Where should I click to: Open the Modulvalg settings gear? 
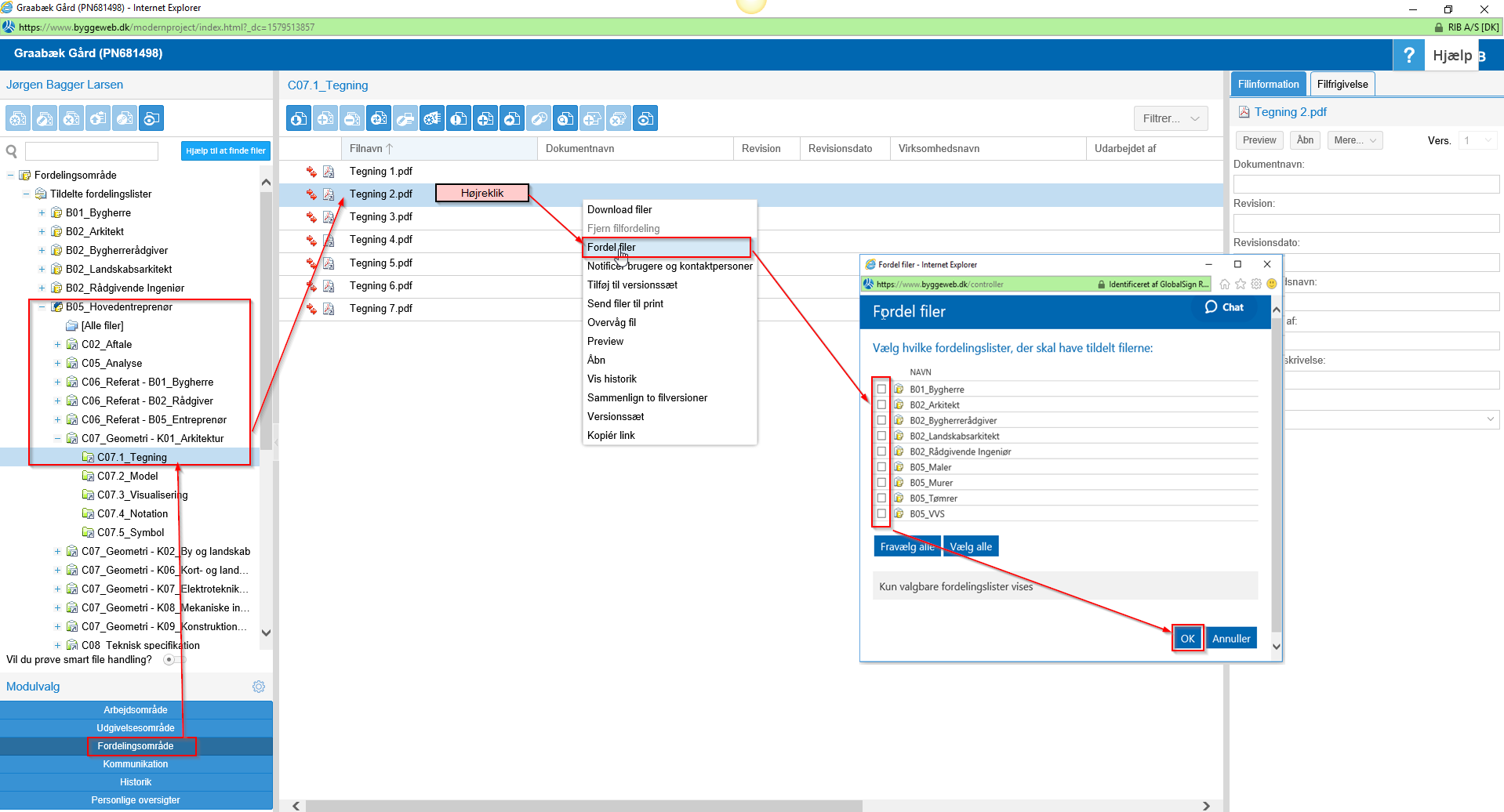259,687
